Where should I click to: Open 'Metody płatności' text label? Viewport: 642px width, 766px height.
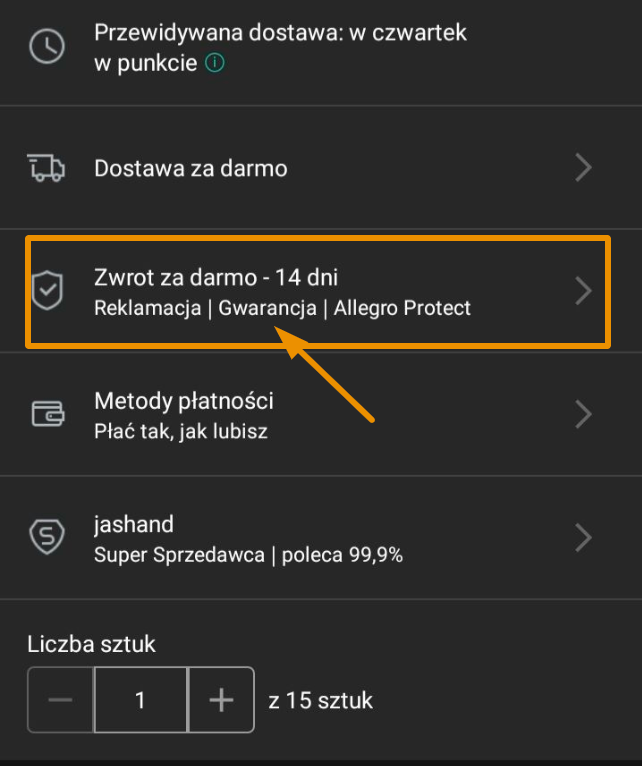point(184,401)
